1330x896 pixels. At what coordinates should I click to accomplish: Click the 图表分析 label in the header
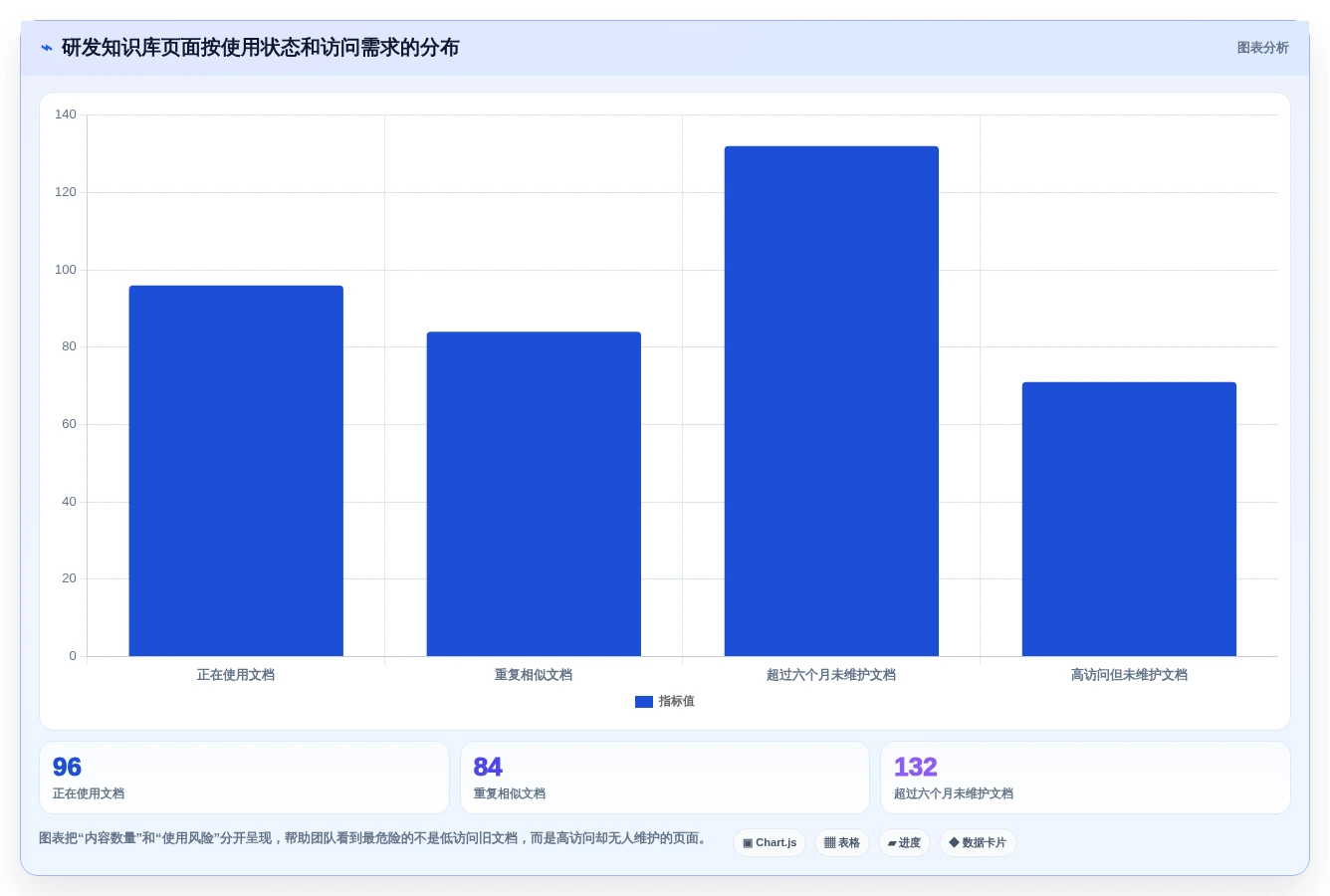coord(1262,48)
